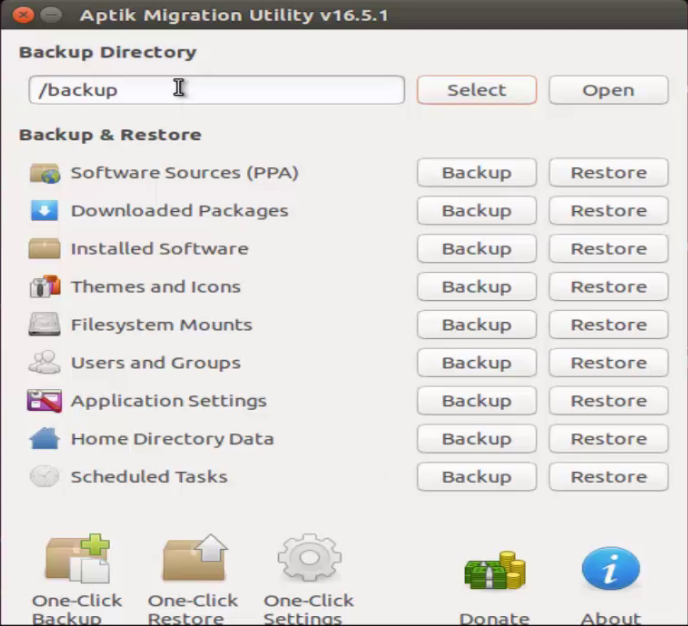Click the Select backup directory button
The height and width of the screenshot is (626, 688).
(477, 90)
